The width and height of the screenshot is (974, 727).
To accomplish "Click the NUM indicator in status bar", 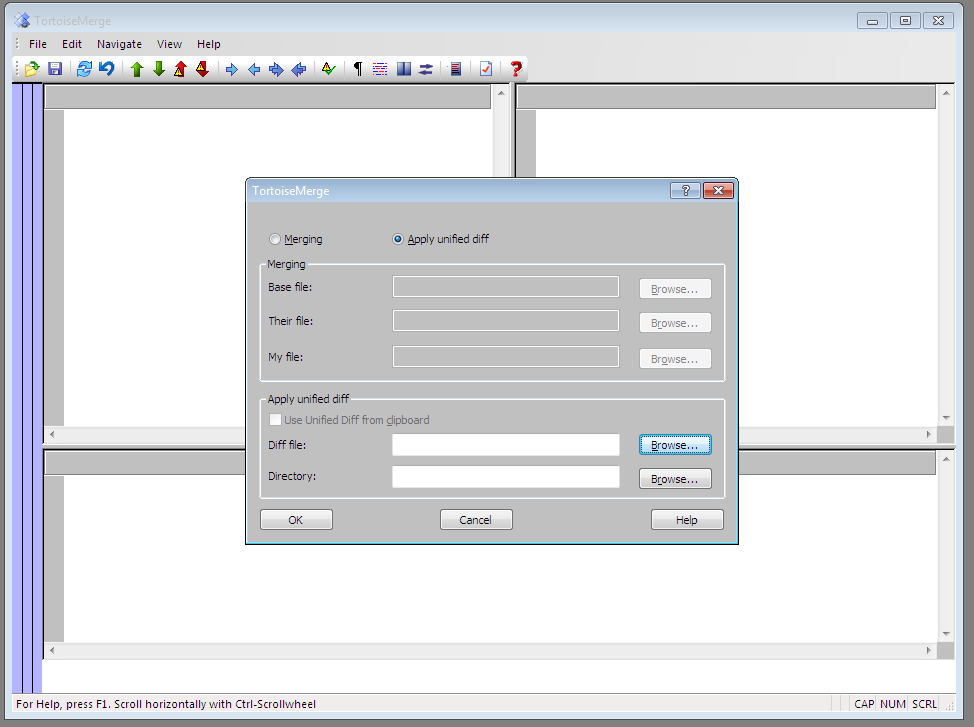I will pos(893,704).
